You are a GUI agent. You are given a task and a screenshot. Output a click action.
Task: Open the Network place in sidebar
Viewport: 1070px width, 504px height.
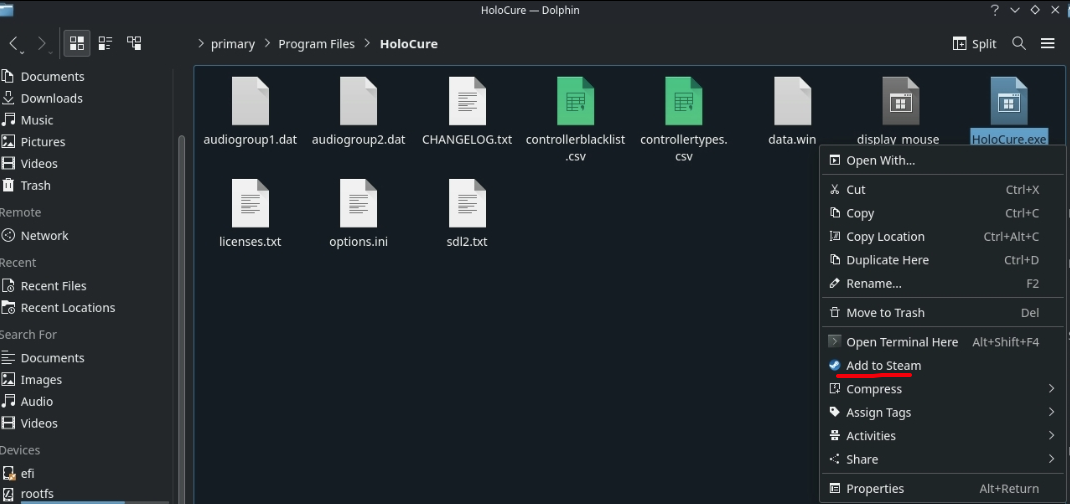tap(44, 236)
